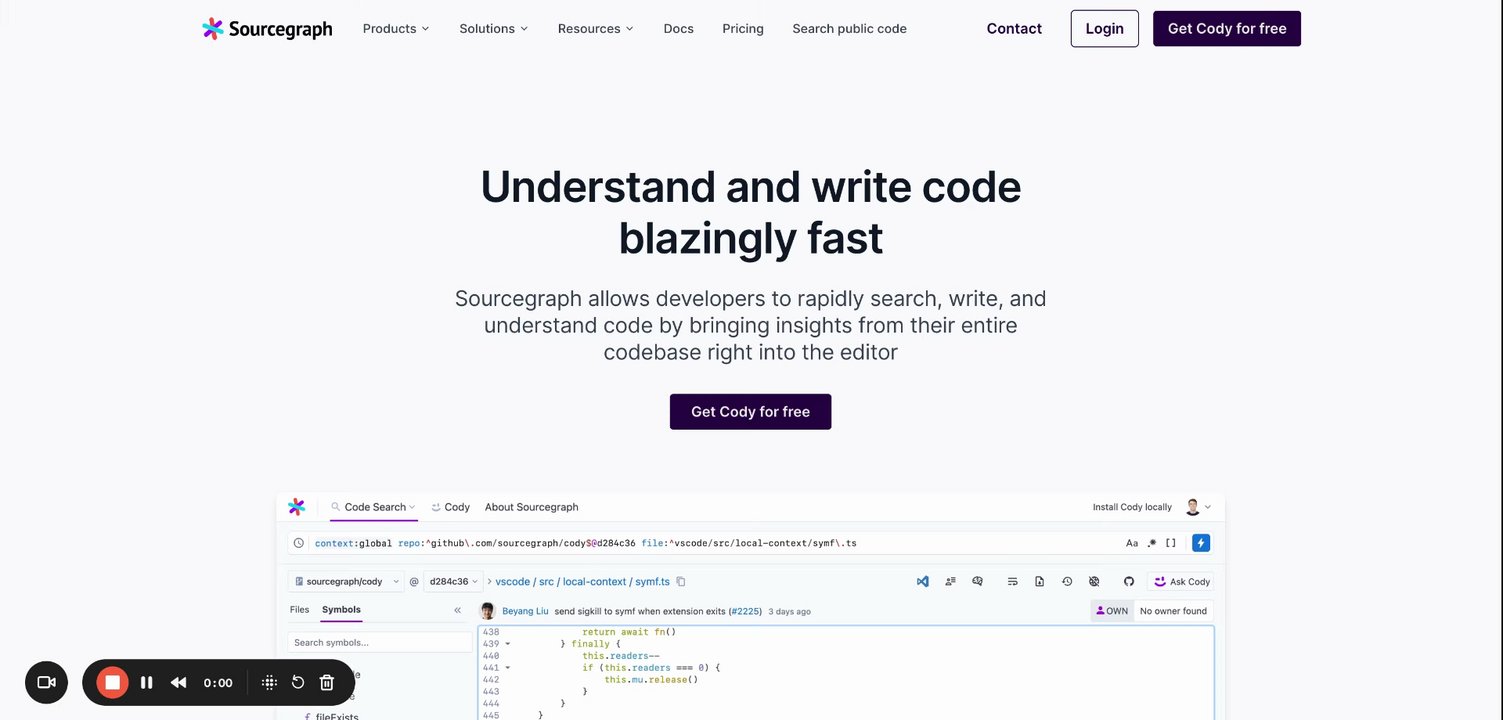This screenshot has width=1503, height=720.
Task: Collapse the sidebar with double chevron
Action: click(457, 610)
